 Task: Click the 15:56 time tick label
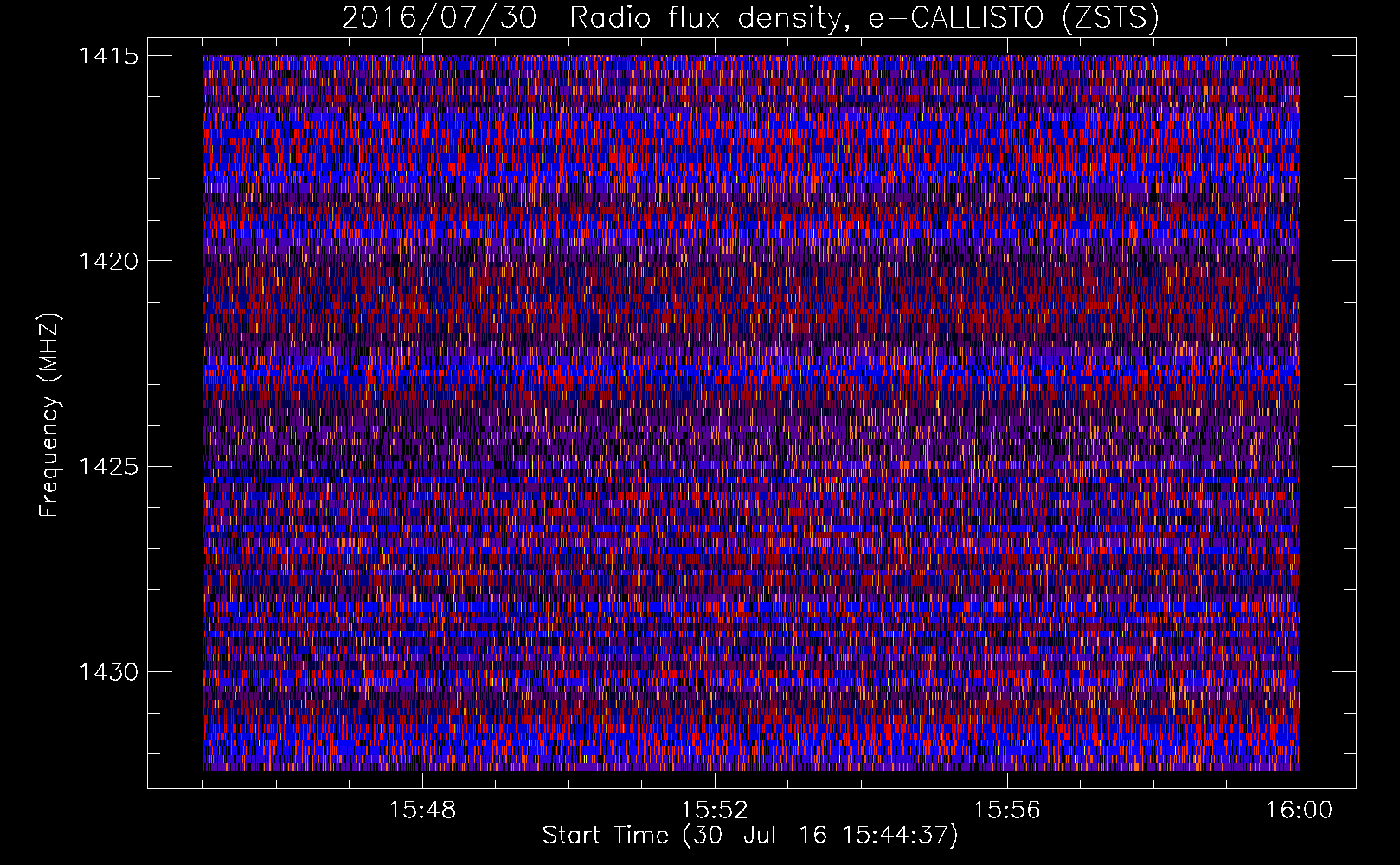(1007, 811)
